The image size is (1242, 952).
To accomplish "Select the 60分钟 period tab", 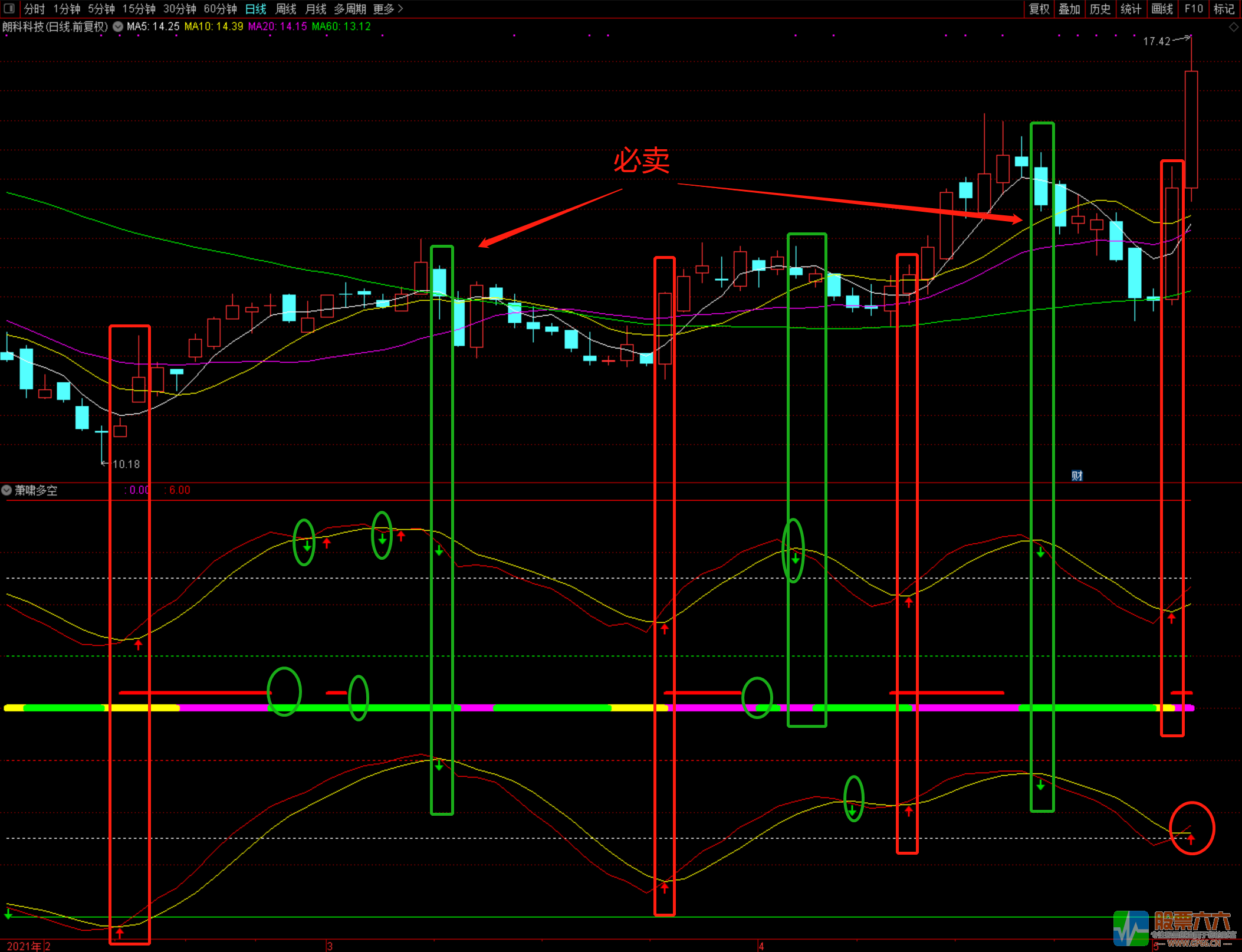I will (220, 9).
